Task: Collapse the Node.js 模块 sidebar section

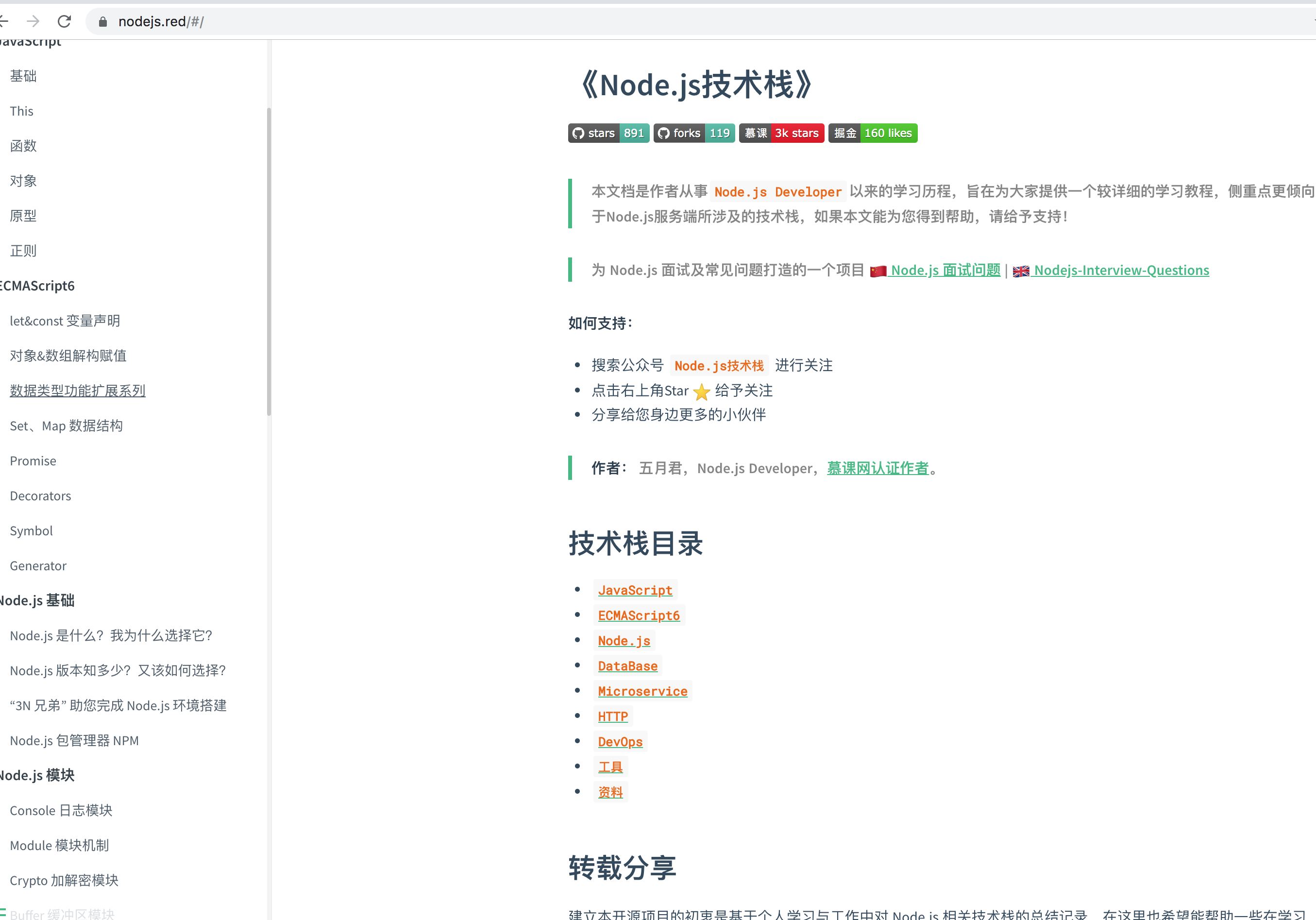Action: [37, 775]
